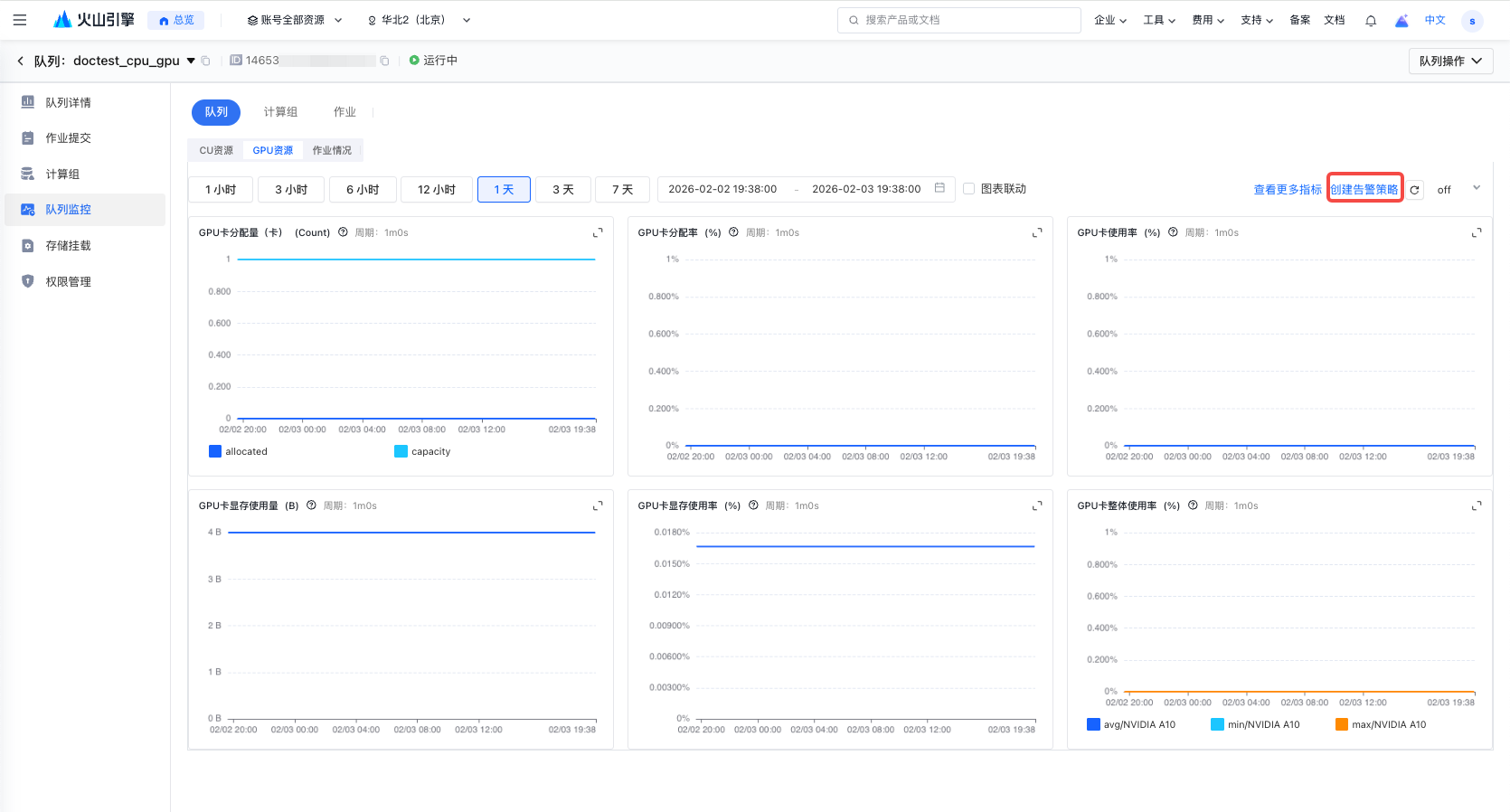Click the notification bell icon
Image resolution: width=1510 pixels, height=812 pixels.
tap(1371, 21)
